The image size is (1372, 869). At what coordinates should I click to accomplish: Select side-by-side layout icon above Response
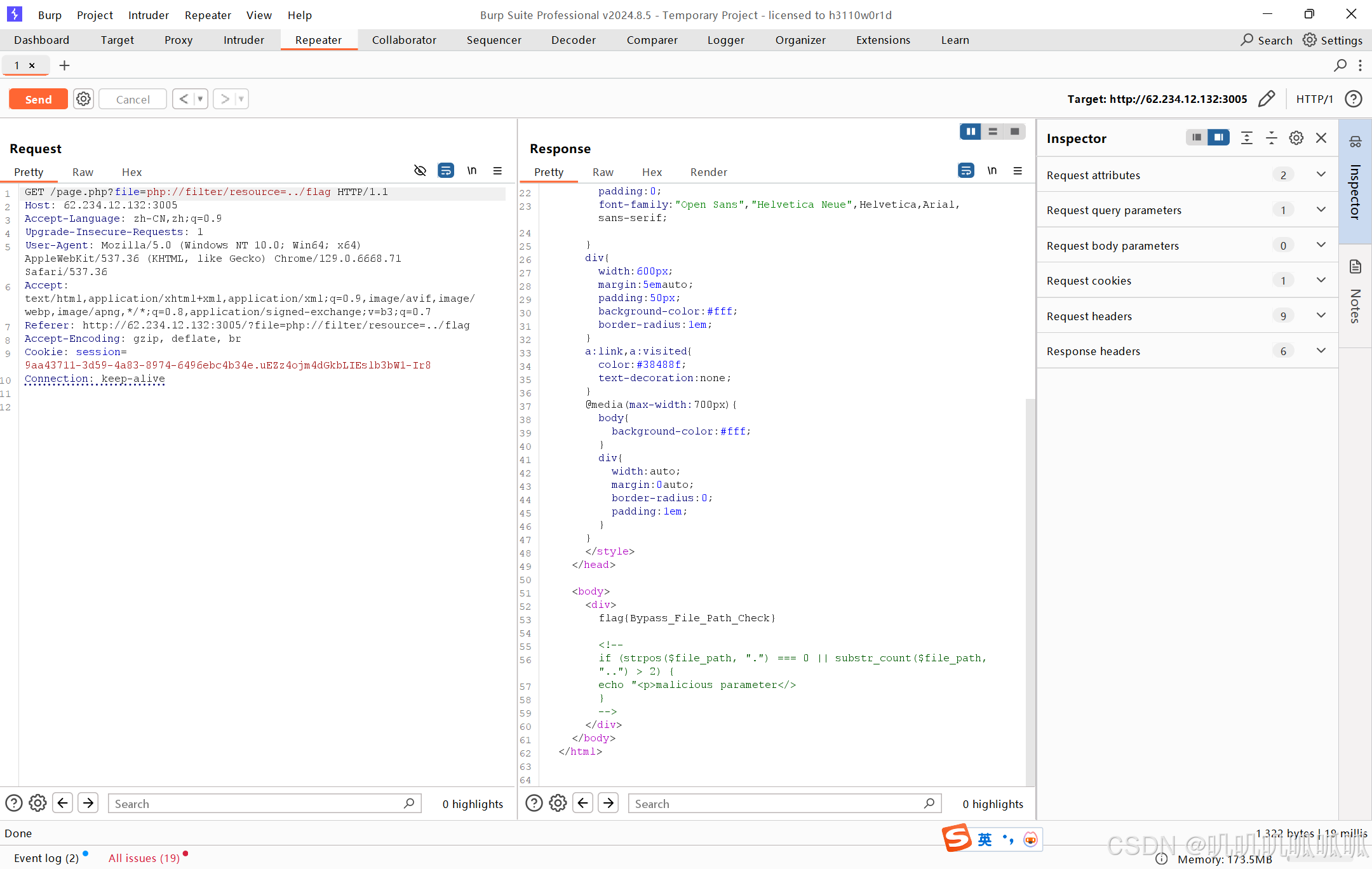pyautogui.click(x=971, y=131)
